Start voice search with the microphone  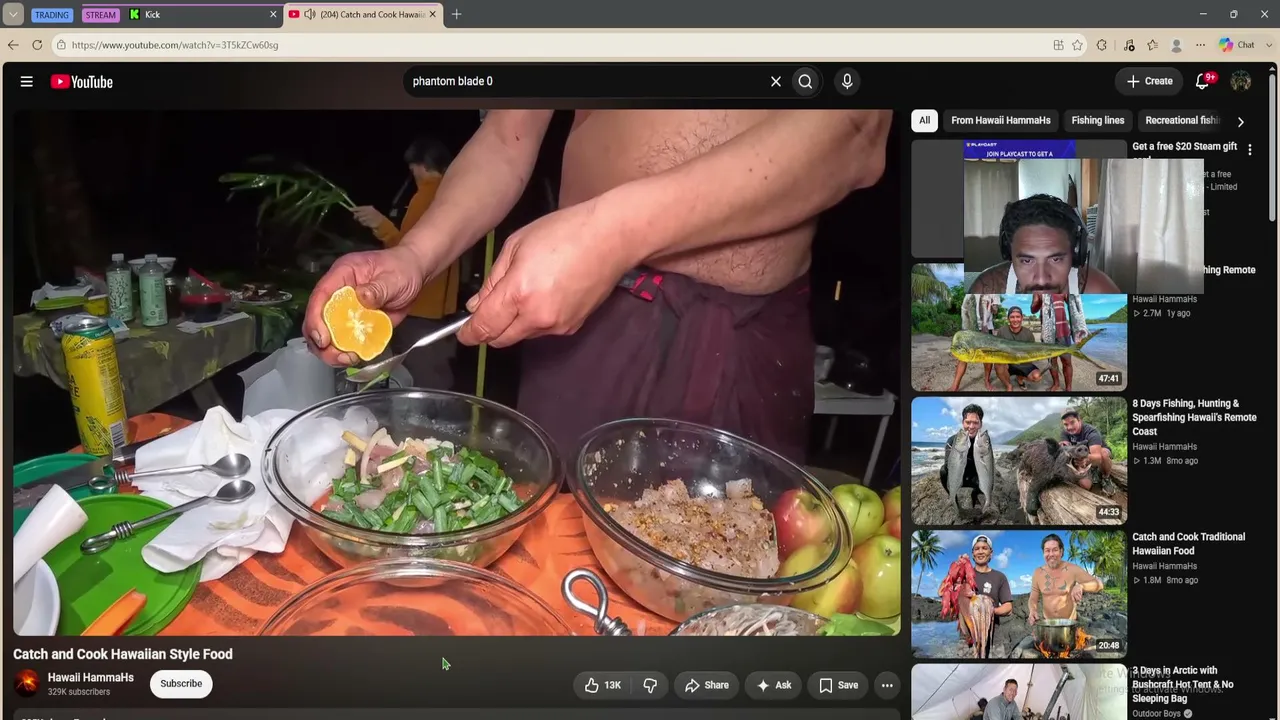coord(847,82)
